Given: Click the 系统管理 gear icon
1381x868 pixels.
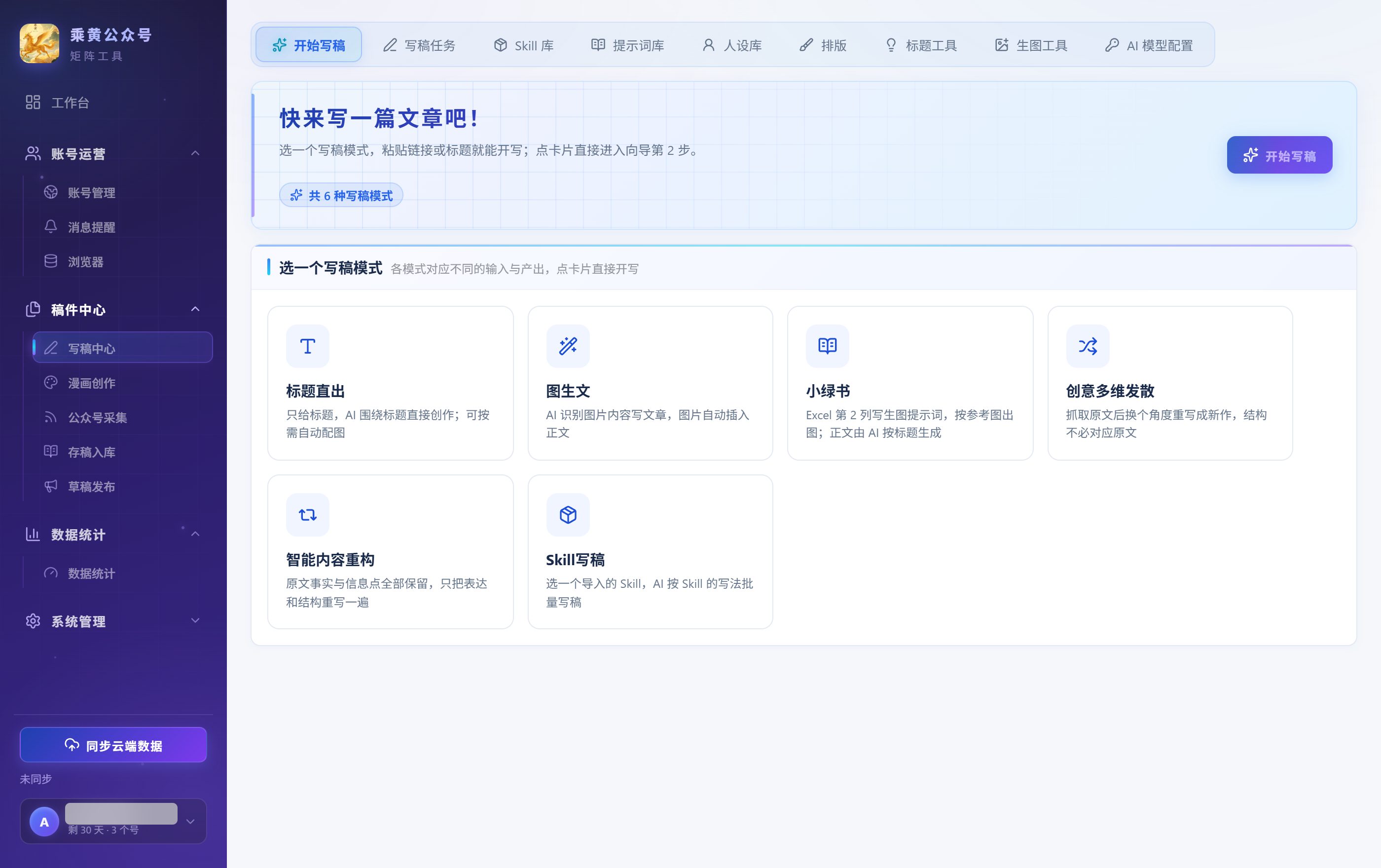Looking at the screenshot, I should coord(33,621).
